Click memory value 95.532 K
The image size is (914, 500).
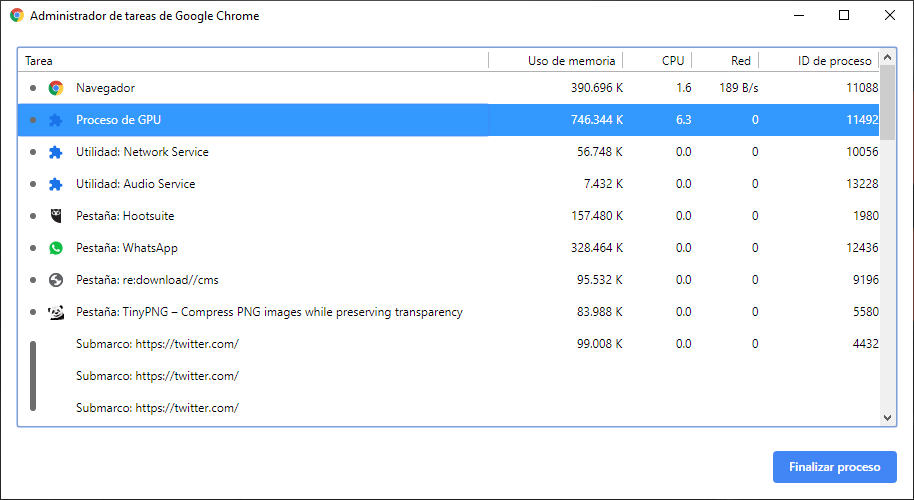(600, 280)
